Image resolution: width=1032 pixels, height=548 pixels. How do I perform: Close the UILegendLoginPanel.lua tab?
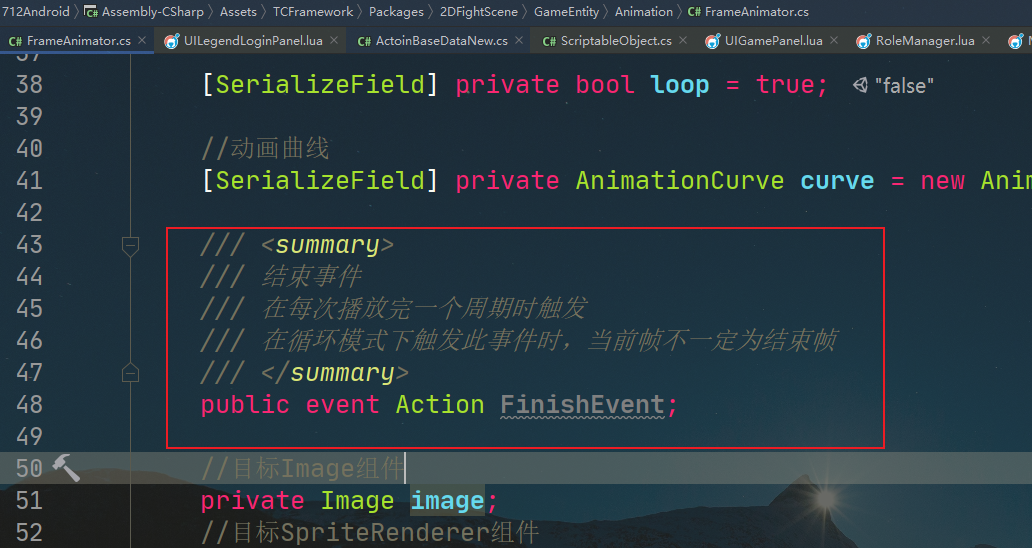click(x=334, y=41)
